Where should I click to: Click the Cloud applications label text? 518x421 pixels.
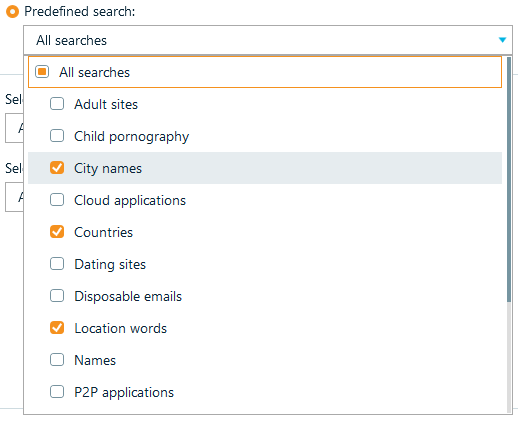point(130,201)
